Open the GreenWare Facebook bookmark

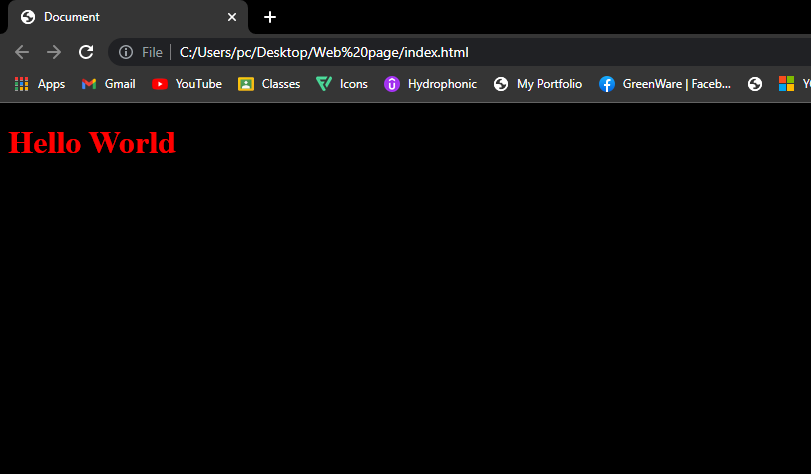click(x=665, y=84)
